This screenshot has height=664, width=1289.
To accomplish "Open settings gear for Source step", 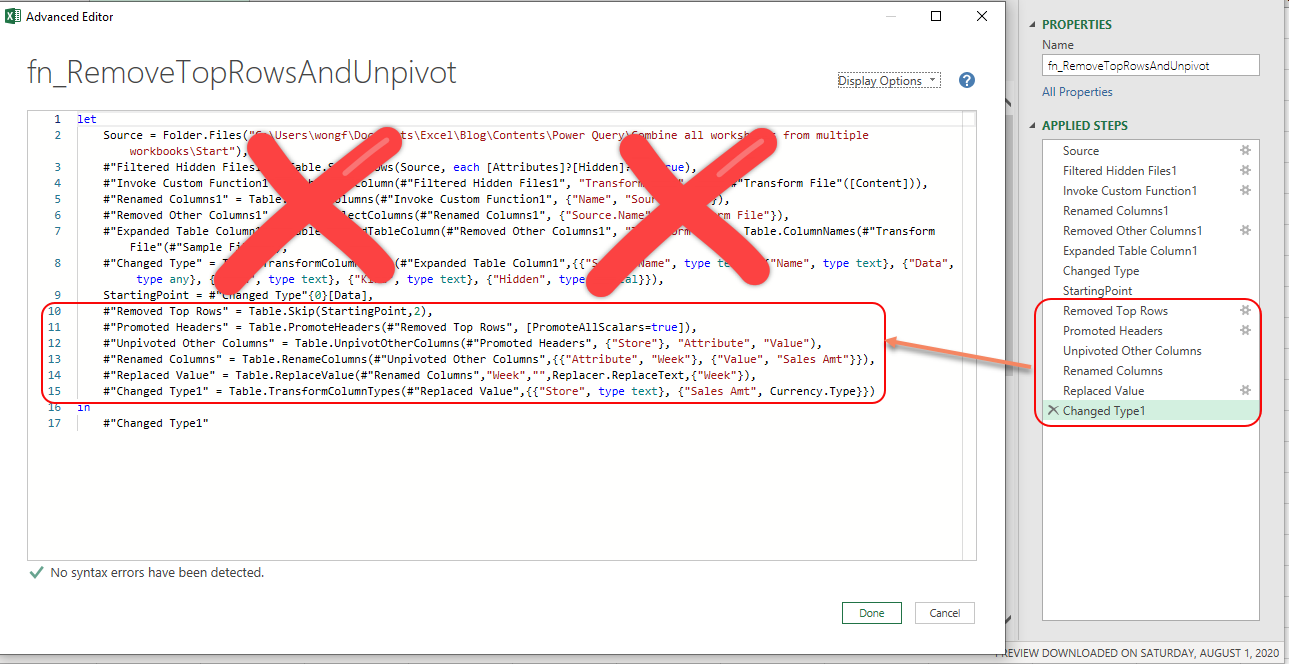I will [x=1245, y=150].
